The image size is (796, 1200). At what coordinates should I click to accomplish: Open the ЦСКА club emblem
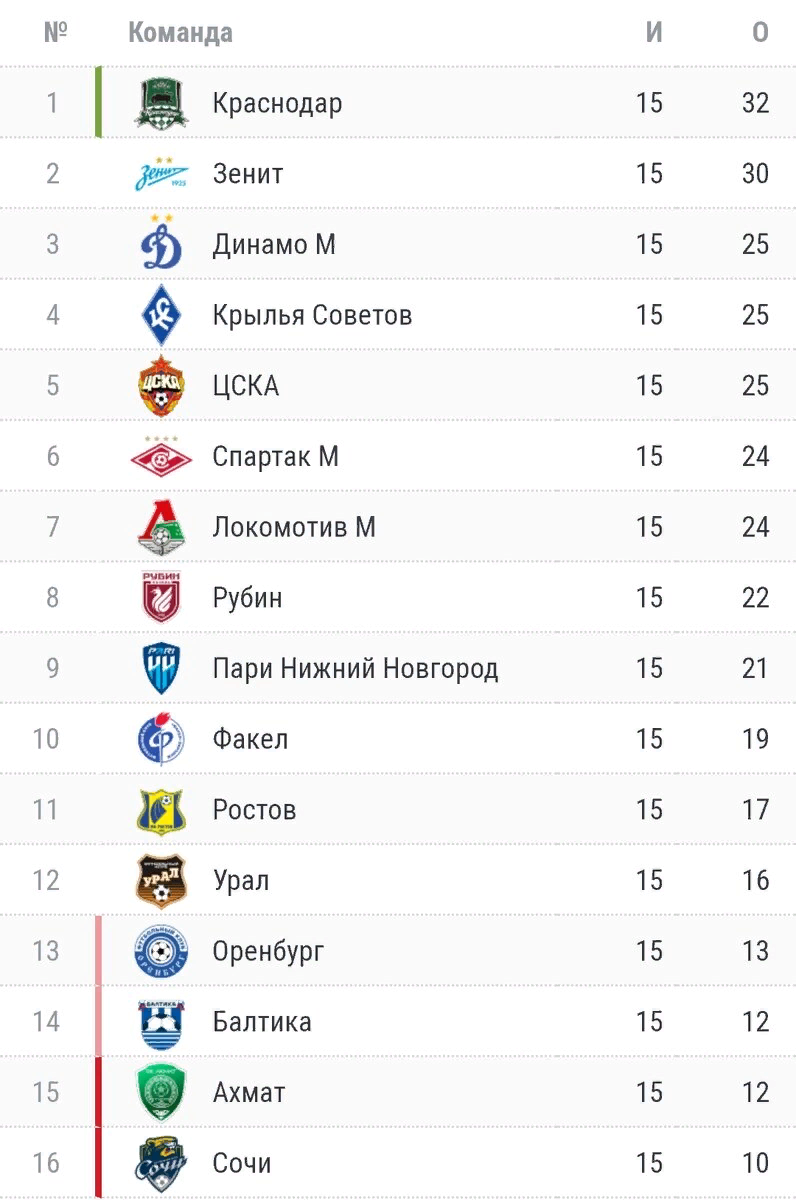[x=161, y=386]
